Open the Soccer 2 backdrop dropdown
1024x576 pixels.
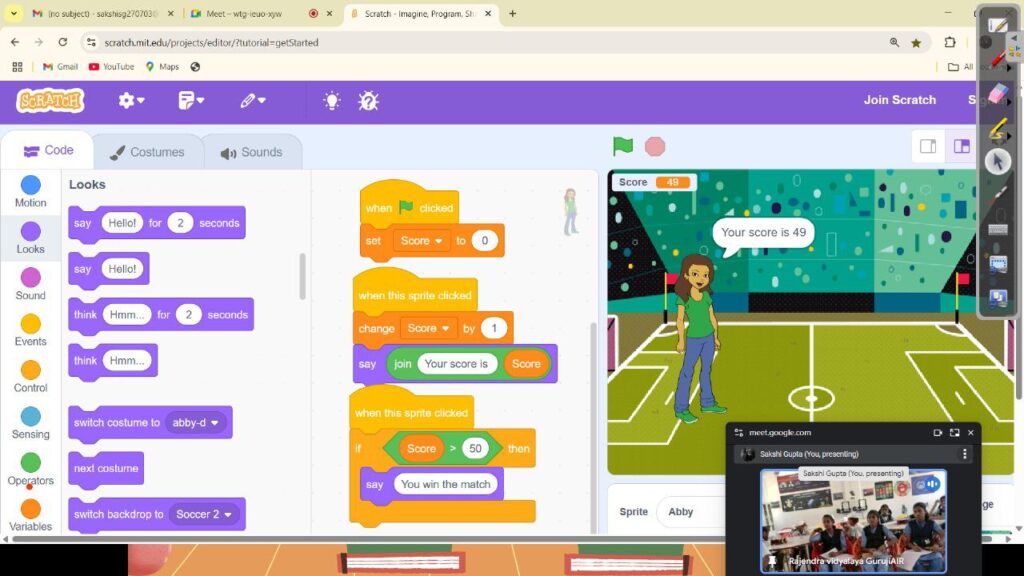point(204,514)
